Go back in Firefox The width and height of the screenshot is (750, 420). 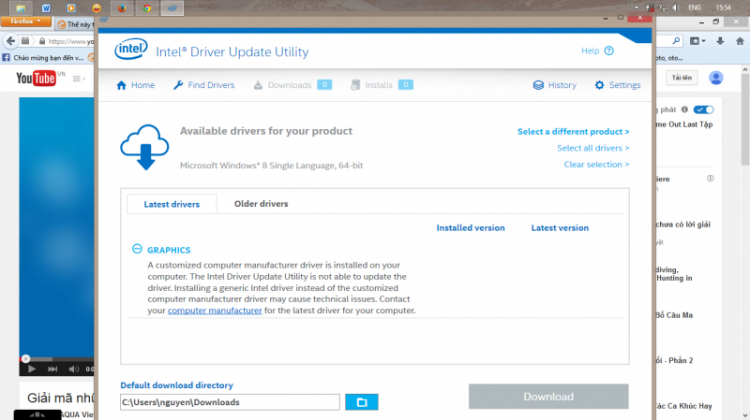[11, 41]
